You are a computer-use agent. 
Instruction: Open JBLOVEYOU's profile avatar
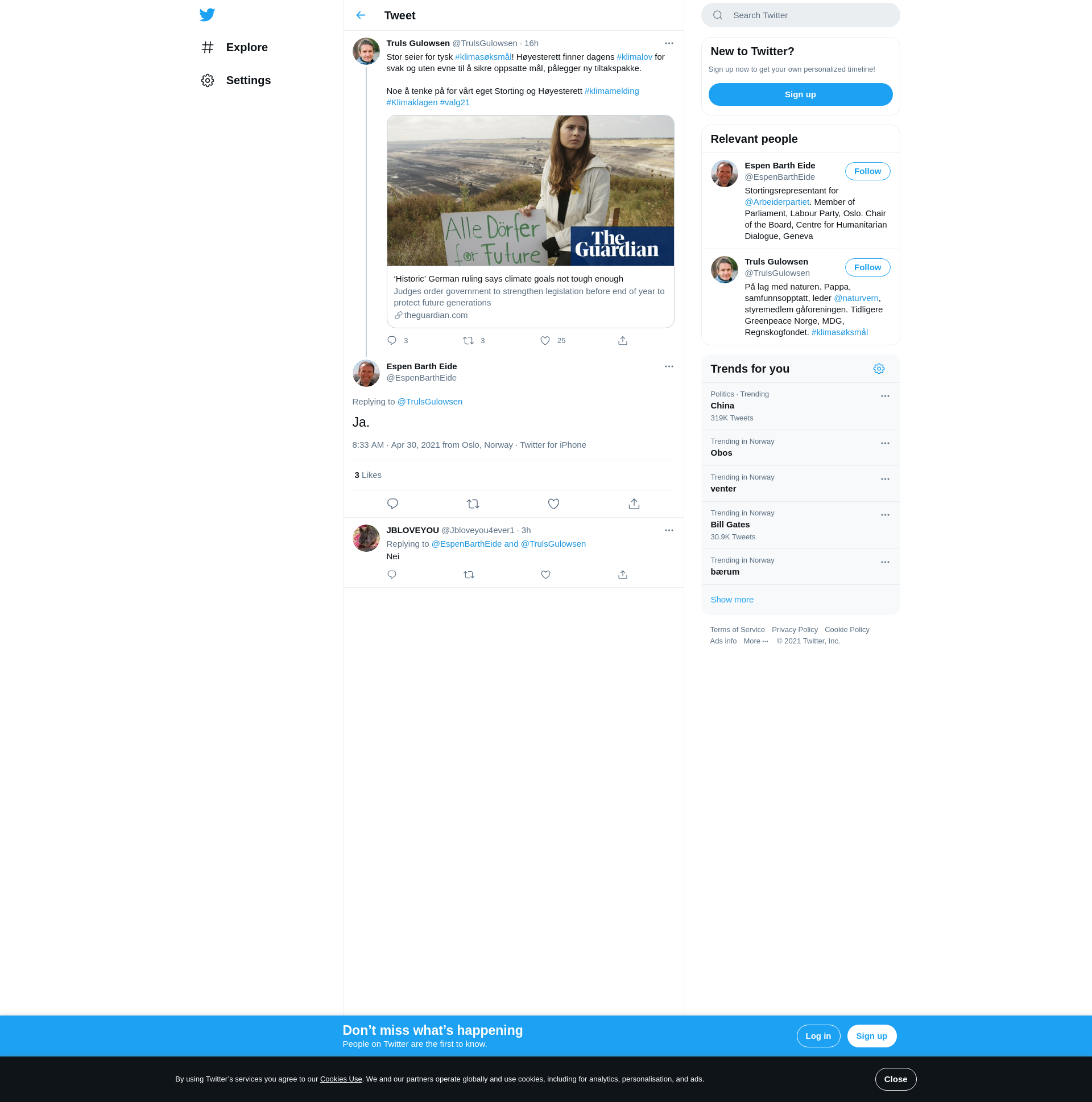coord(366,538)
